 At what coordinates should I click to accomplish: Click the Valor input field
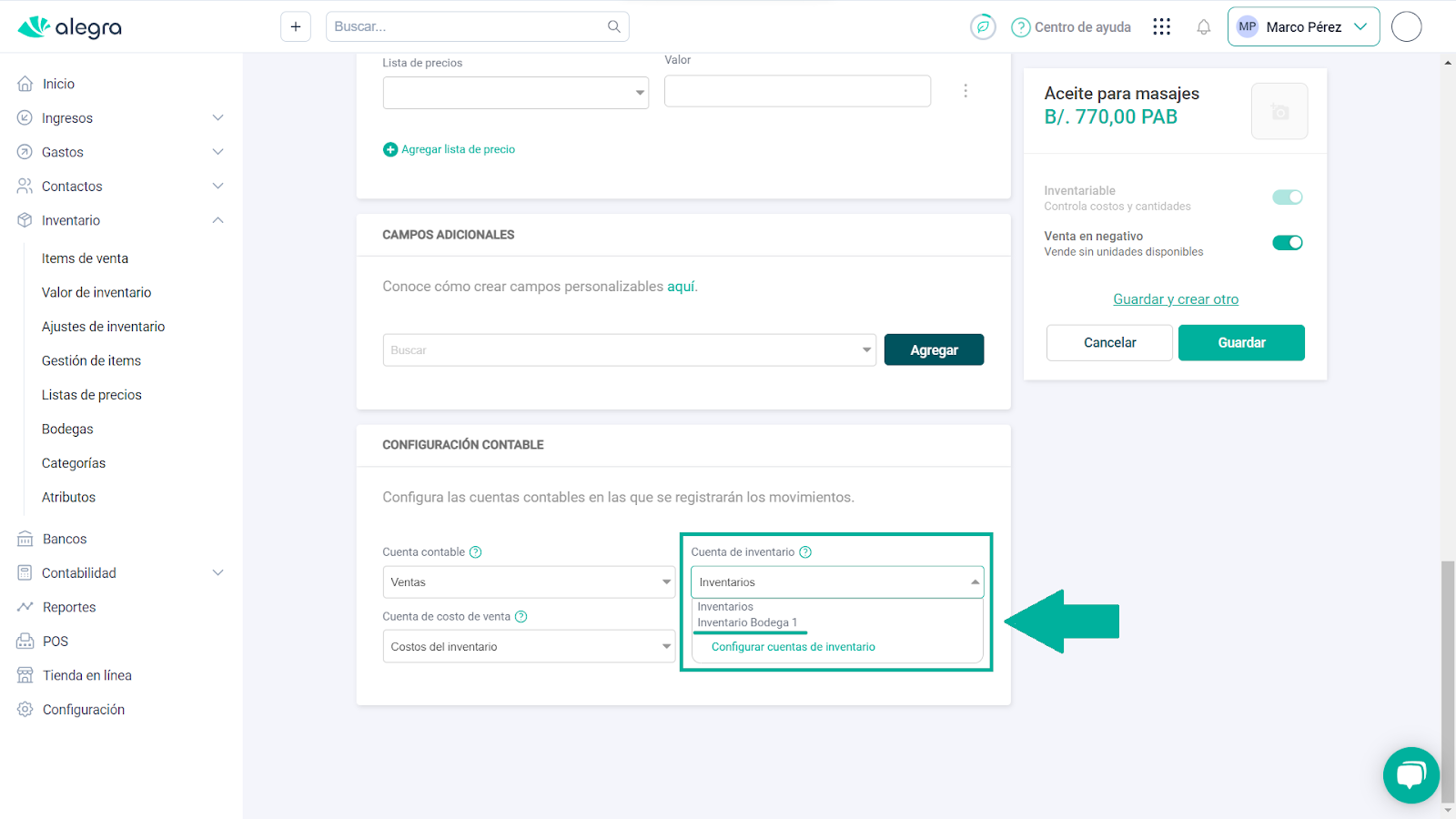(x=797, y=91)
